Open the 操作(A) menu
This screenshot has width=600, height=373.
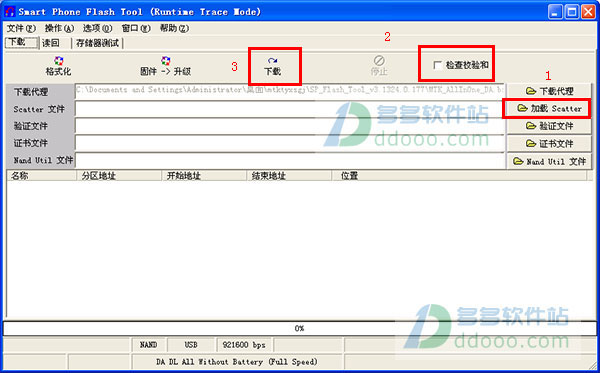point(59,28)
